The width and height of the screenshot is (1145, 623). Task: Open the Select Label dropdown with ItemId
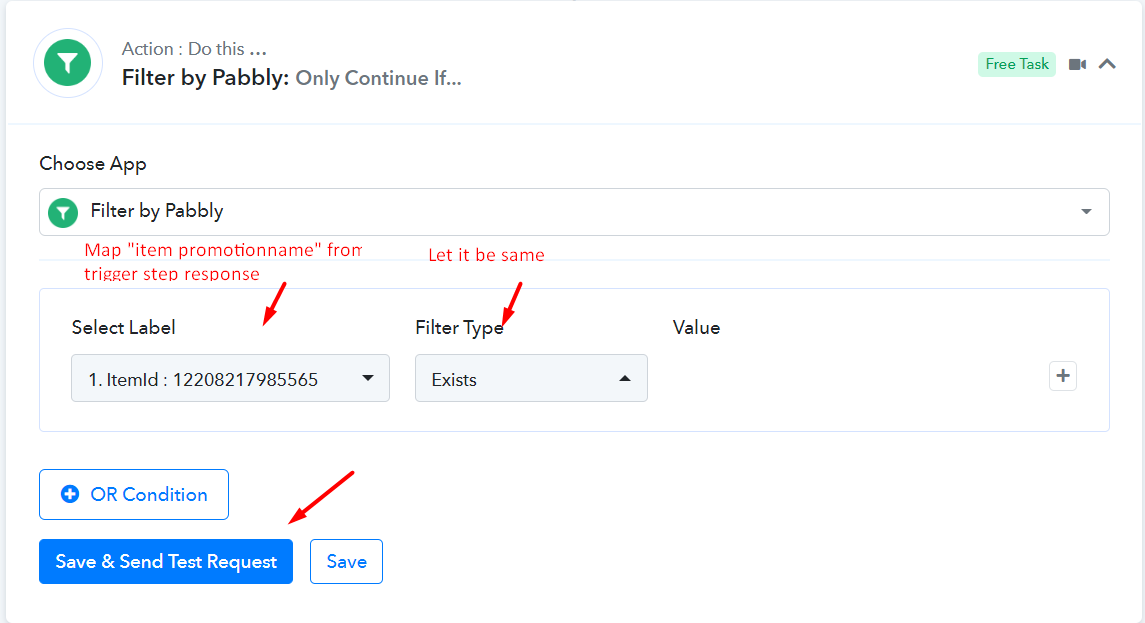click(230, 378)
